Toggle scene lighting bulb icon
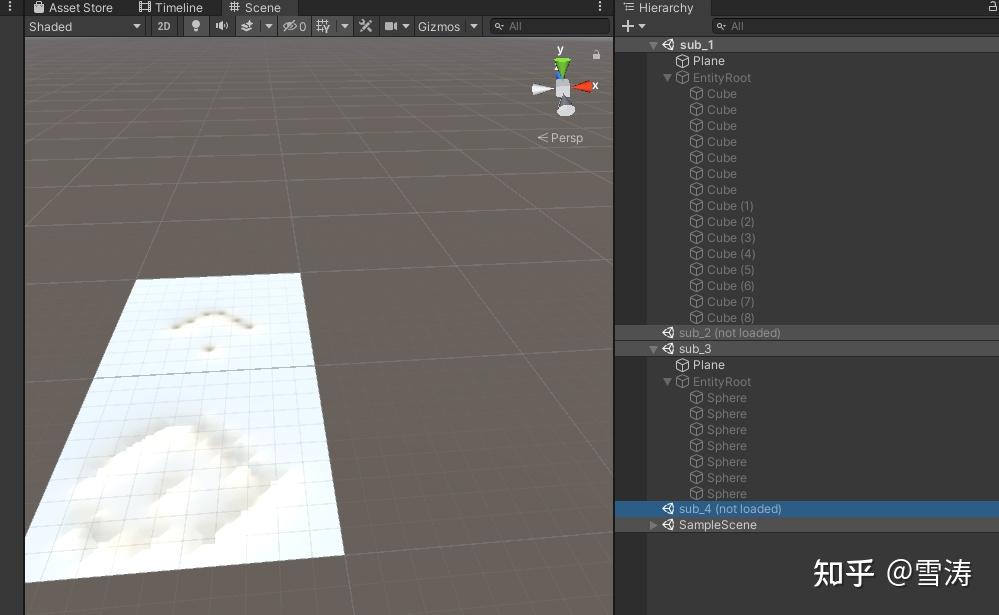 click(196, 26)
